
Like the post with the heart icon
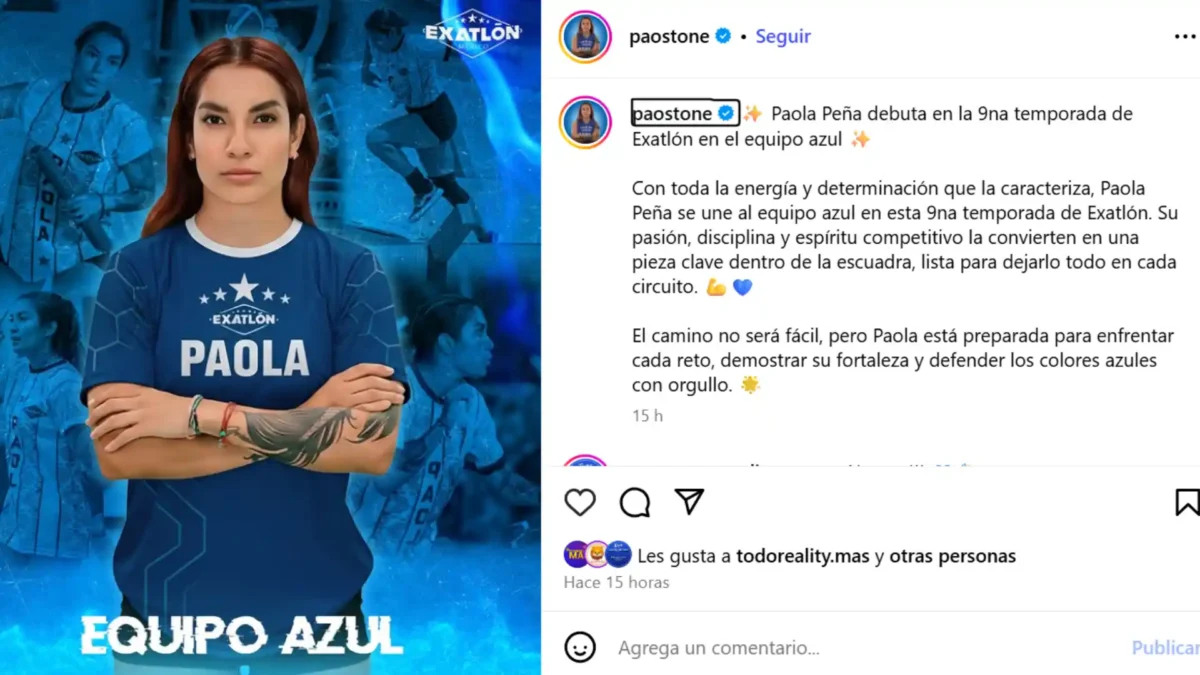pos(580,502)
